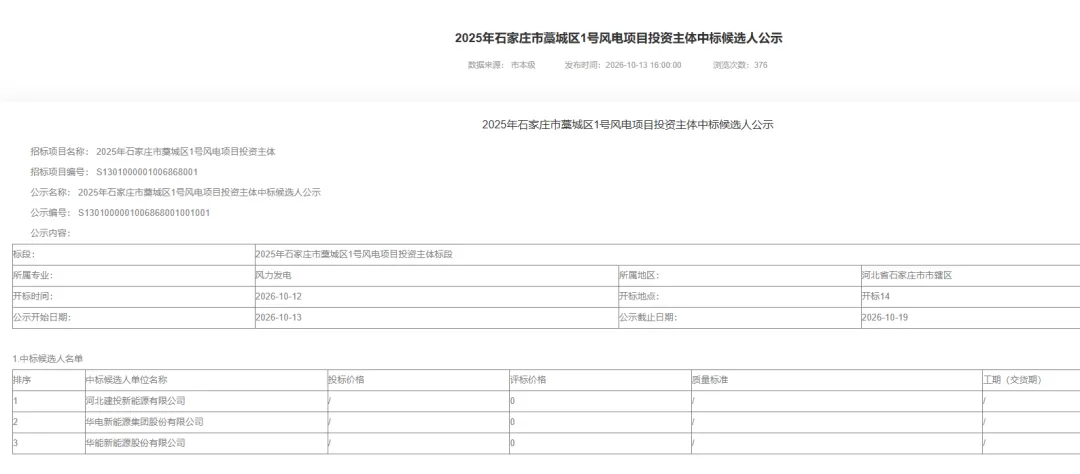Click the 中标候选人单位名称 column header
Image resolution: width=1080 pixels, height=474 pixels.
[x=206, y=380]
